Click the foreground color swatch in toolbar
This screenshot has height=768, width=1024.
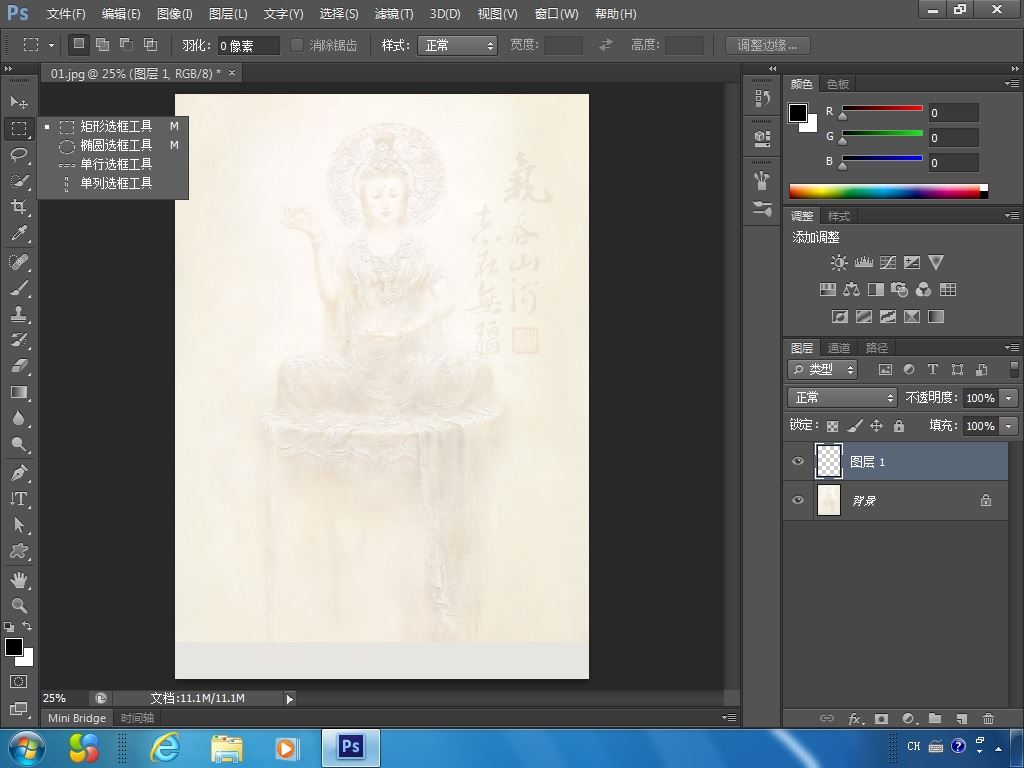[x=14, y=647]
